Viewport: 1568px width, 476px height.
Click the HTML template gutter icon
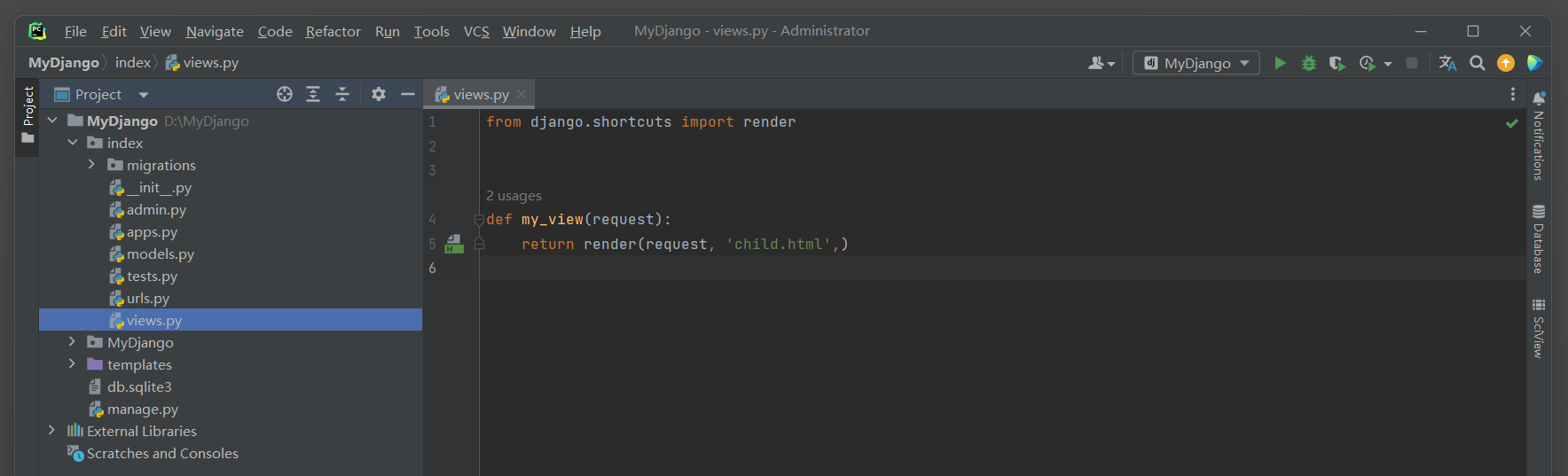click(454, 244)
